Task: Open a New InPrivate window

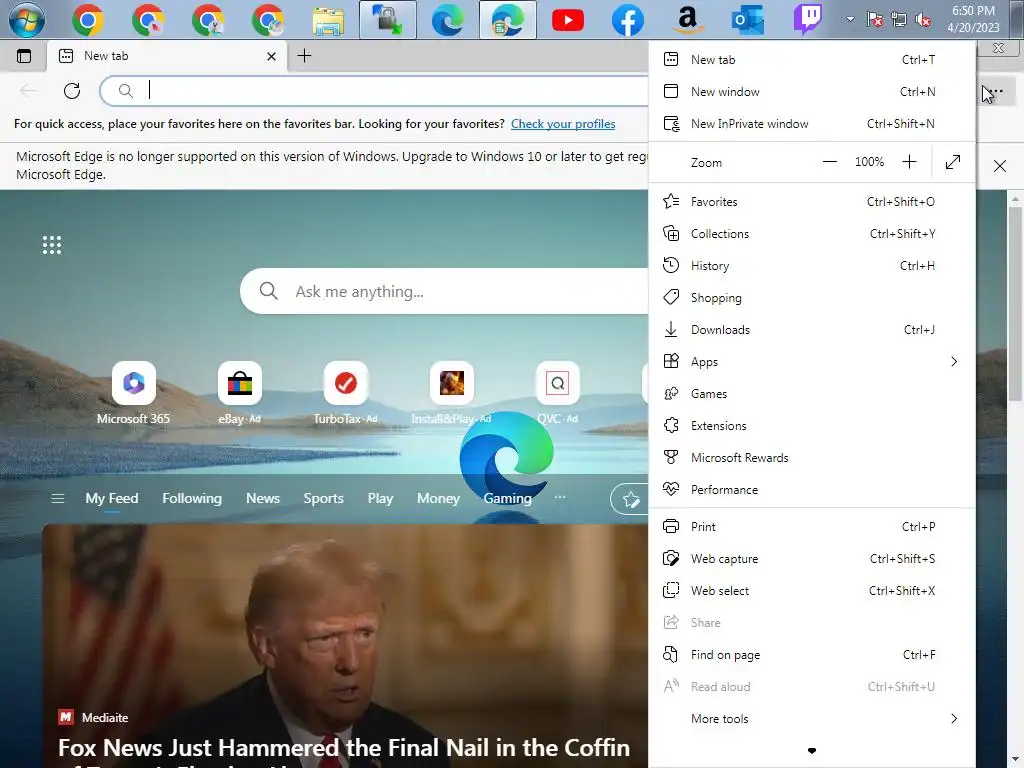Action: pyautogui.click(x=812, y=123)
